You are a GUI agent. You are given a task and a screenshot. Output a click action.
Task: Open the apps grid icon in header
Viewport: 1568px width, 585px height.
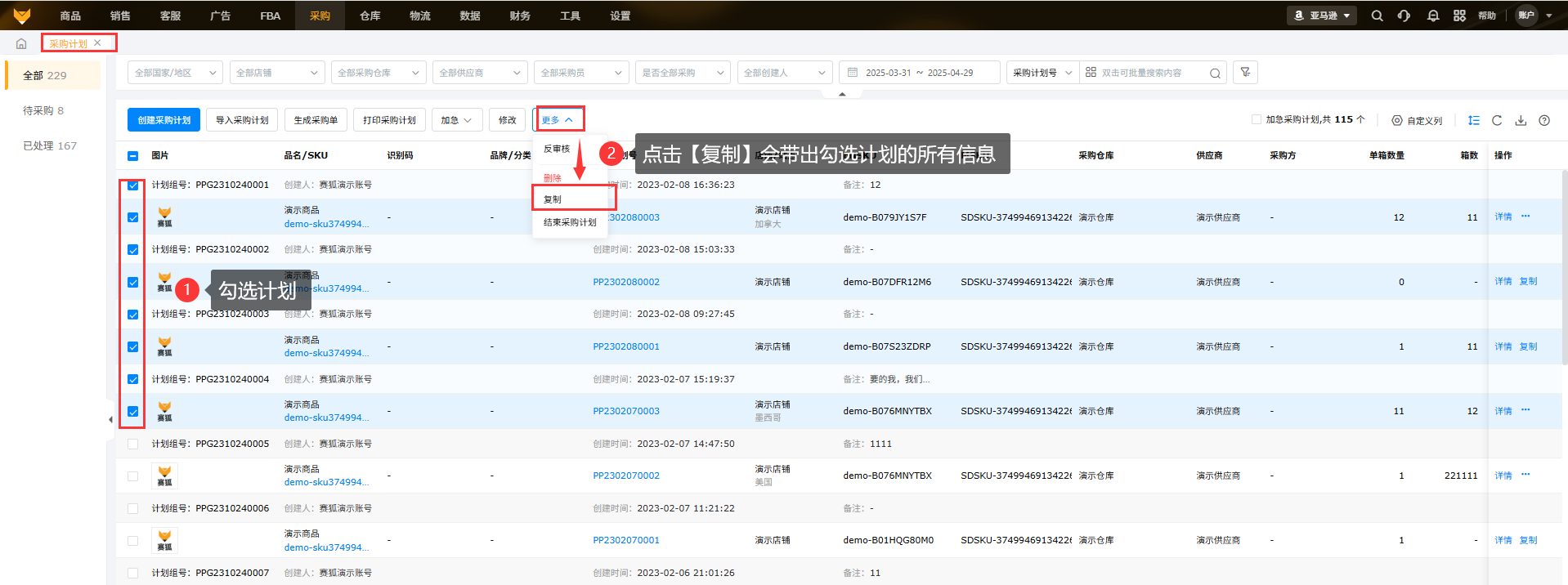pos(1460,16)
